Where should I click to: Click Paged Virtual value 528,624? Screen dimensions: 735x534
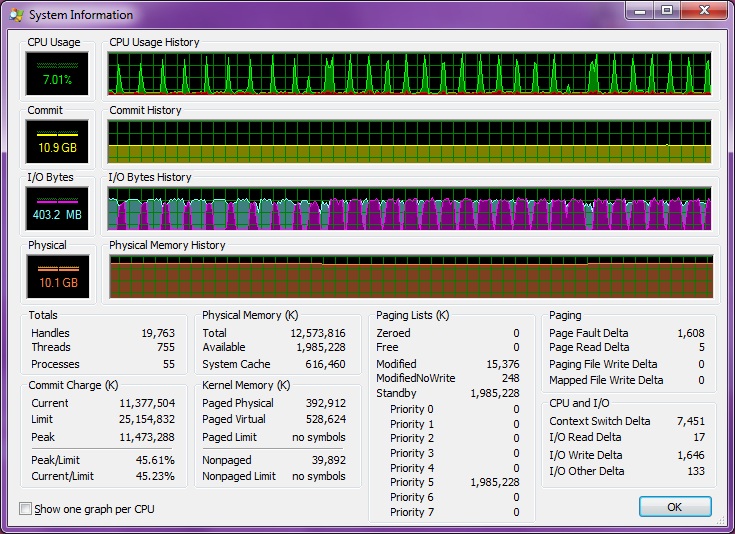pyautogui.click(x=326, y=419)
